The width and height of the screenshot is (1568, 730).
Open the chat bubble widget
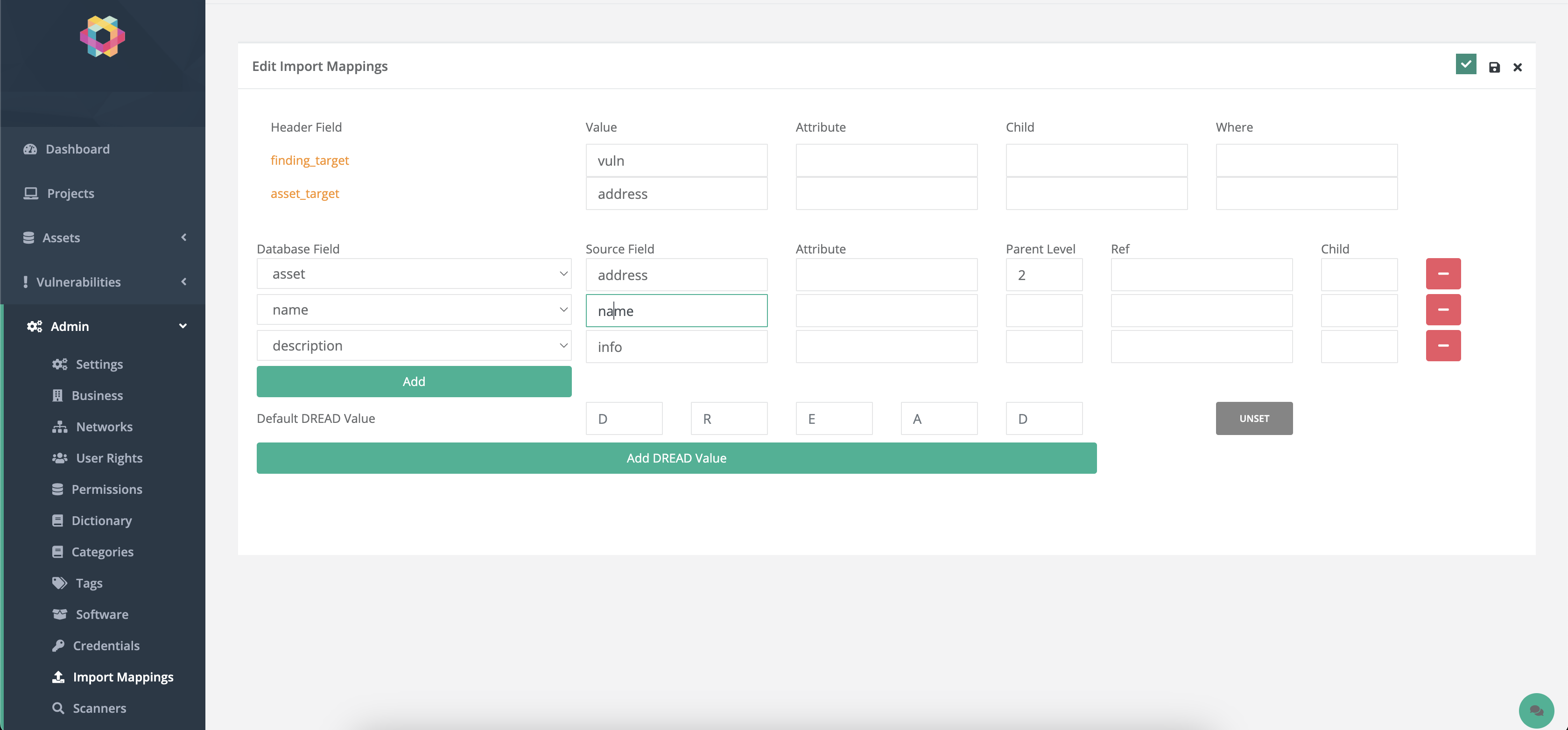tap(1536, 710)
